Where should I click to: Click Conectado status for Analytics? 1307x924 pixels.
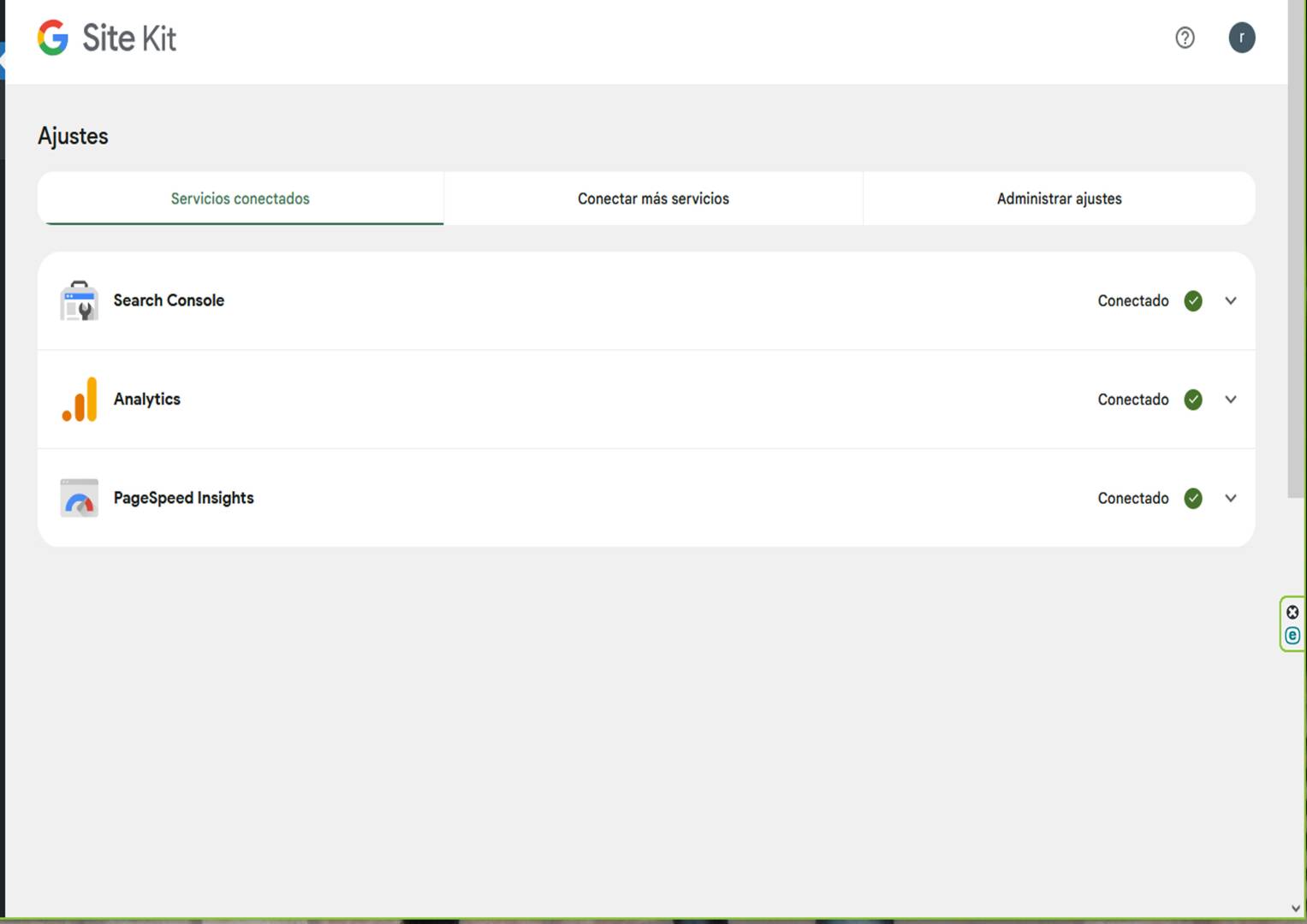(1133, 400)
